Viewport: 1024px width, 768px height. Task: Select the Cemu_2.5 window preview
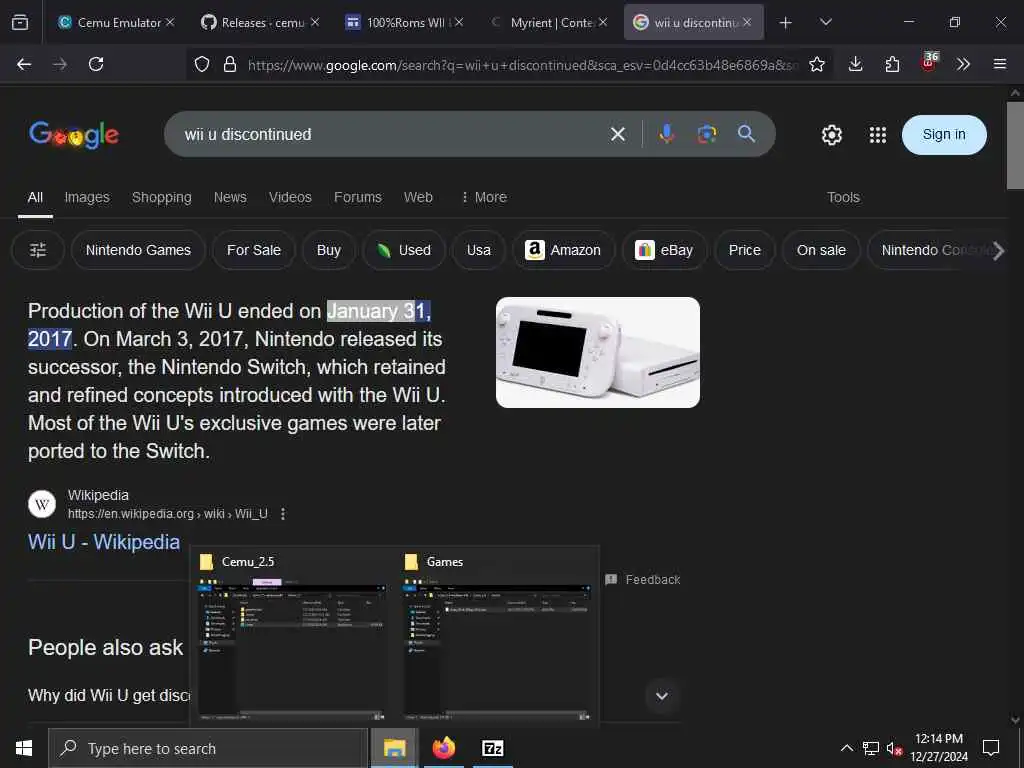(x=292, y=635)
